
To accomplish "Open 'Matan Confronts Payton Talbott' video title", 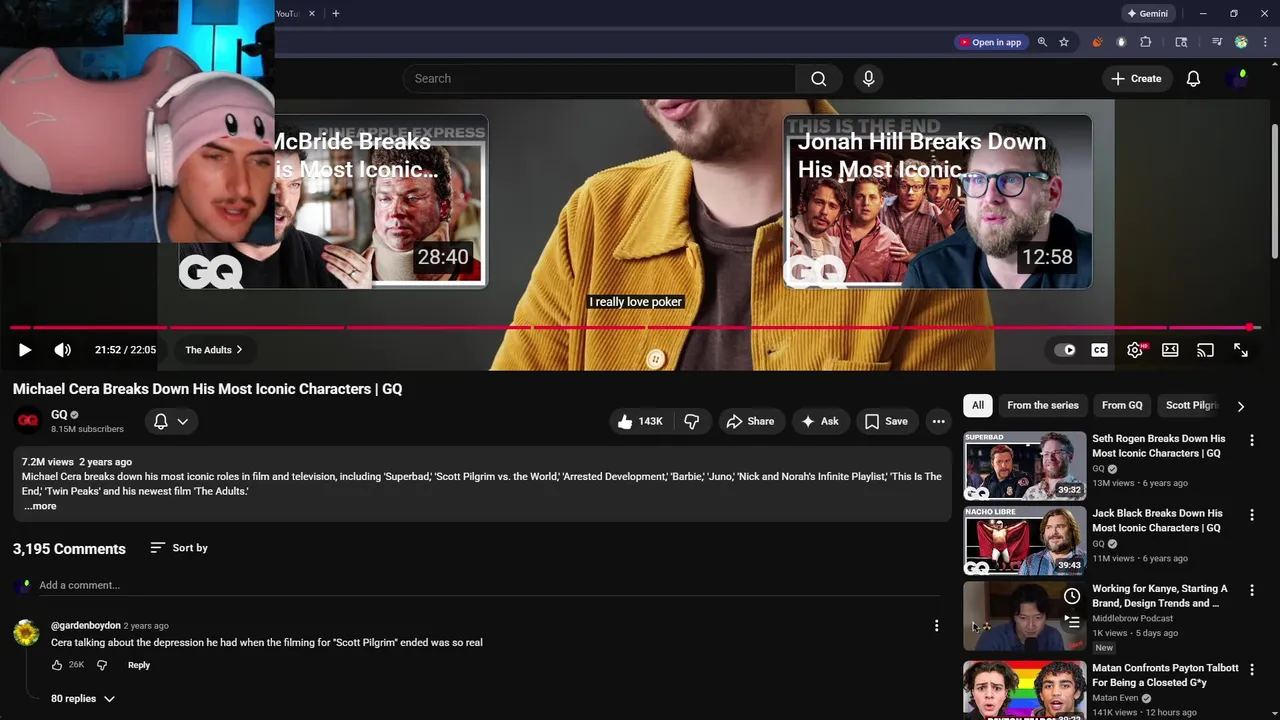I will tap(1166, 675).
